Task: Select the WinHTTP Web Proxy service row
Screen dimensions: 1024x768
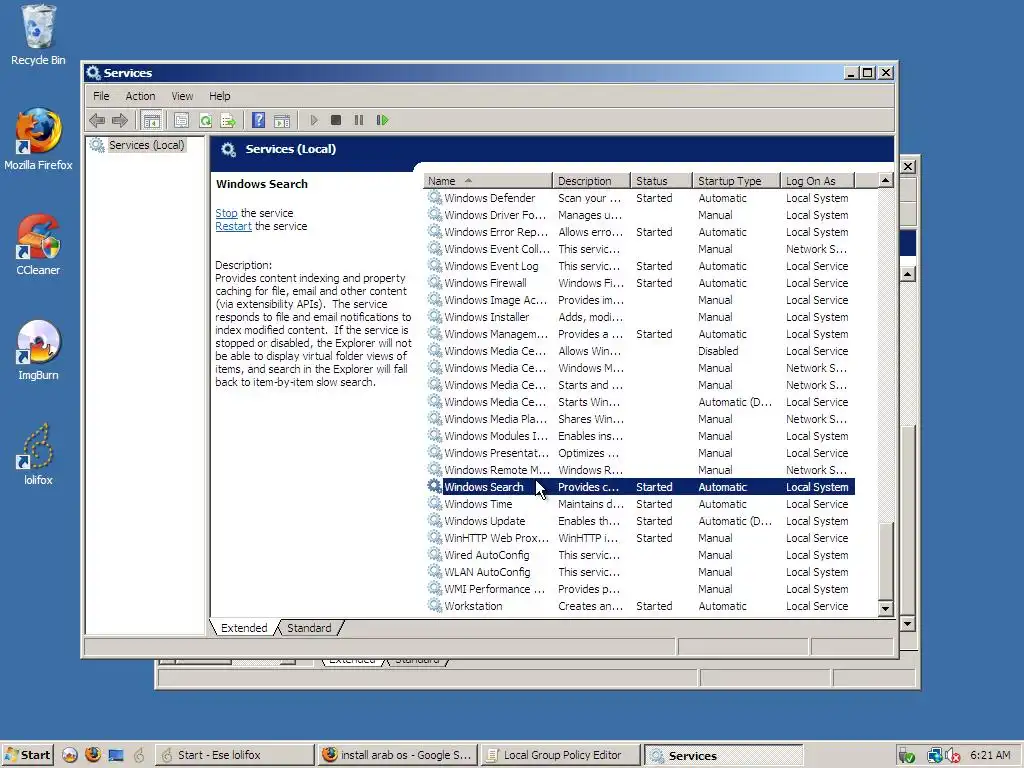Action: click(x=639, y=538)
